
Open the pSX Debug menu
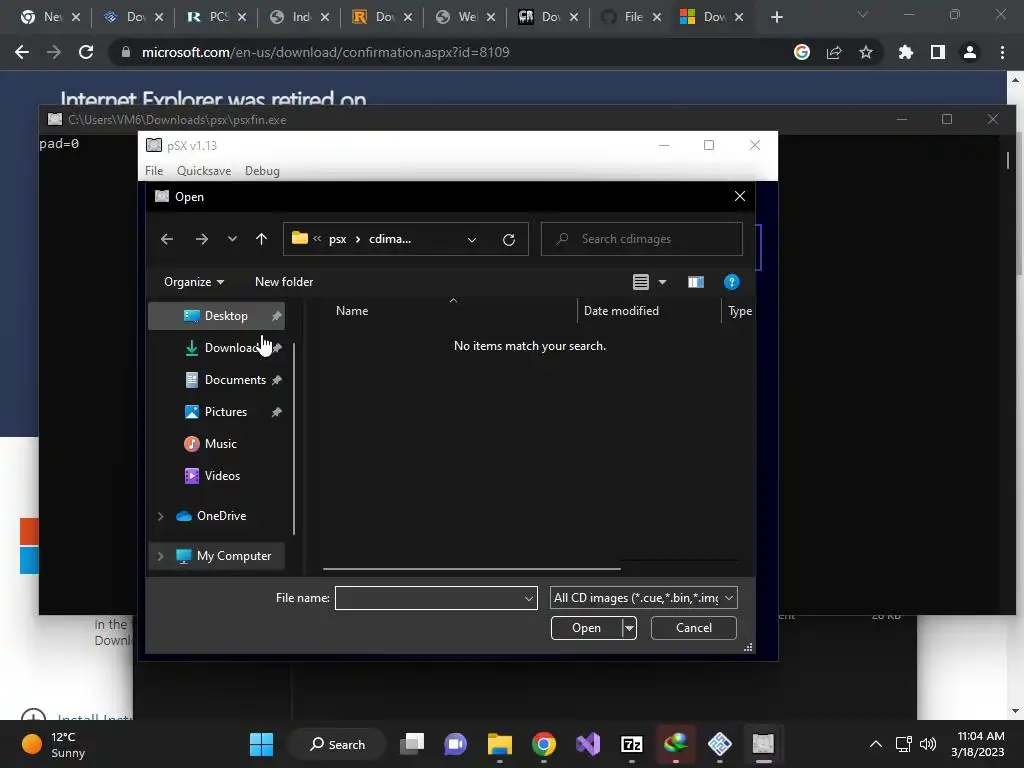coord(262,171)
